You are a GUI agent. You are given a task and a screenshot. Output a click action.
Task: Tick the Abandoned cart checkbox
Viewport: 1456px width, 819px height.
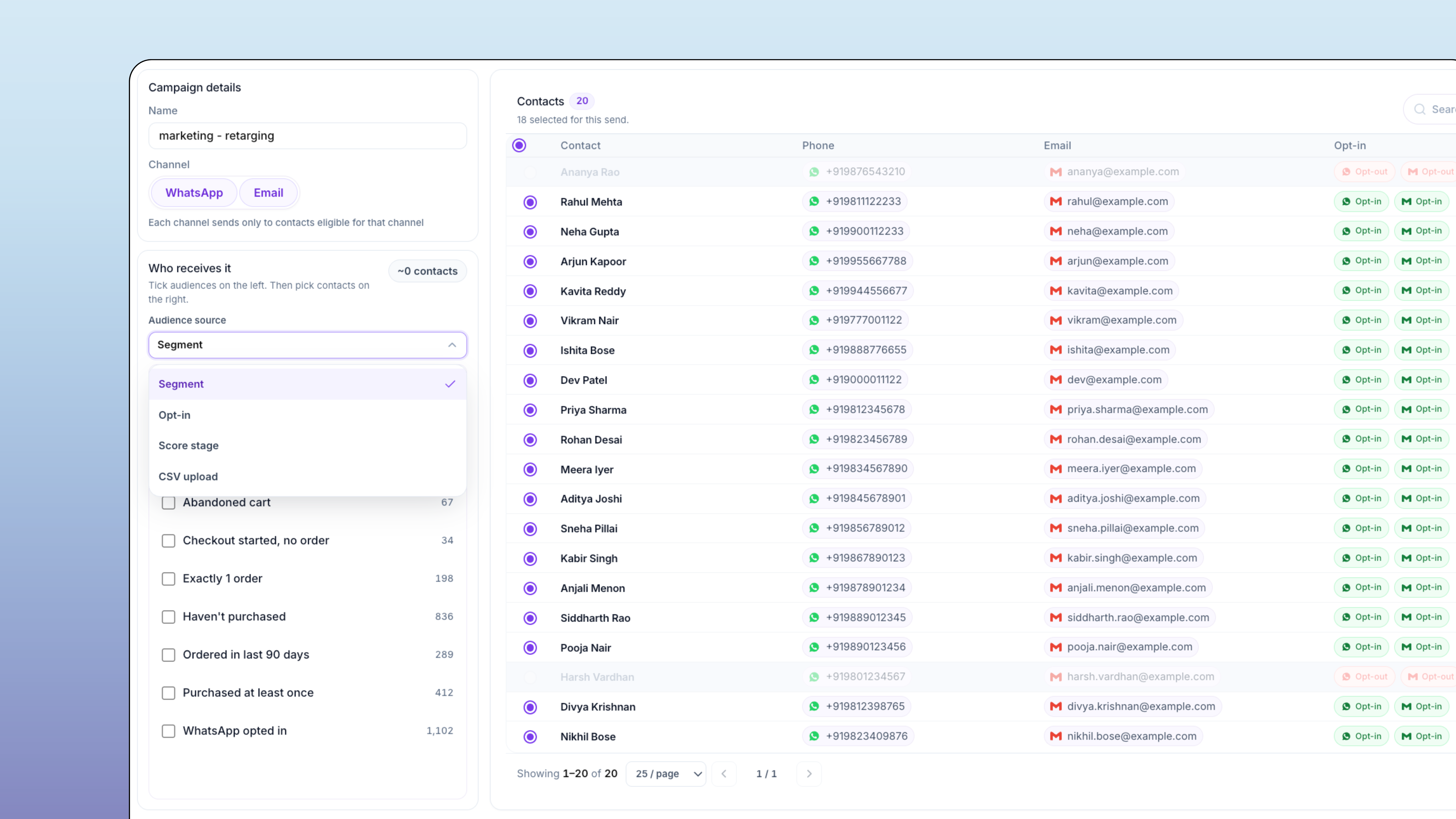[168, 503]
